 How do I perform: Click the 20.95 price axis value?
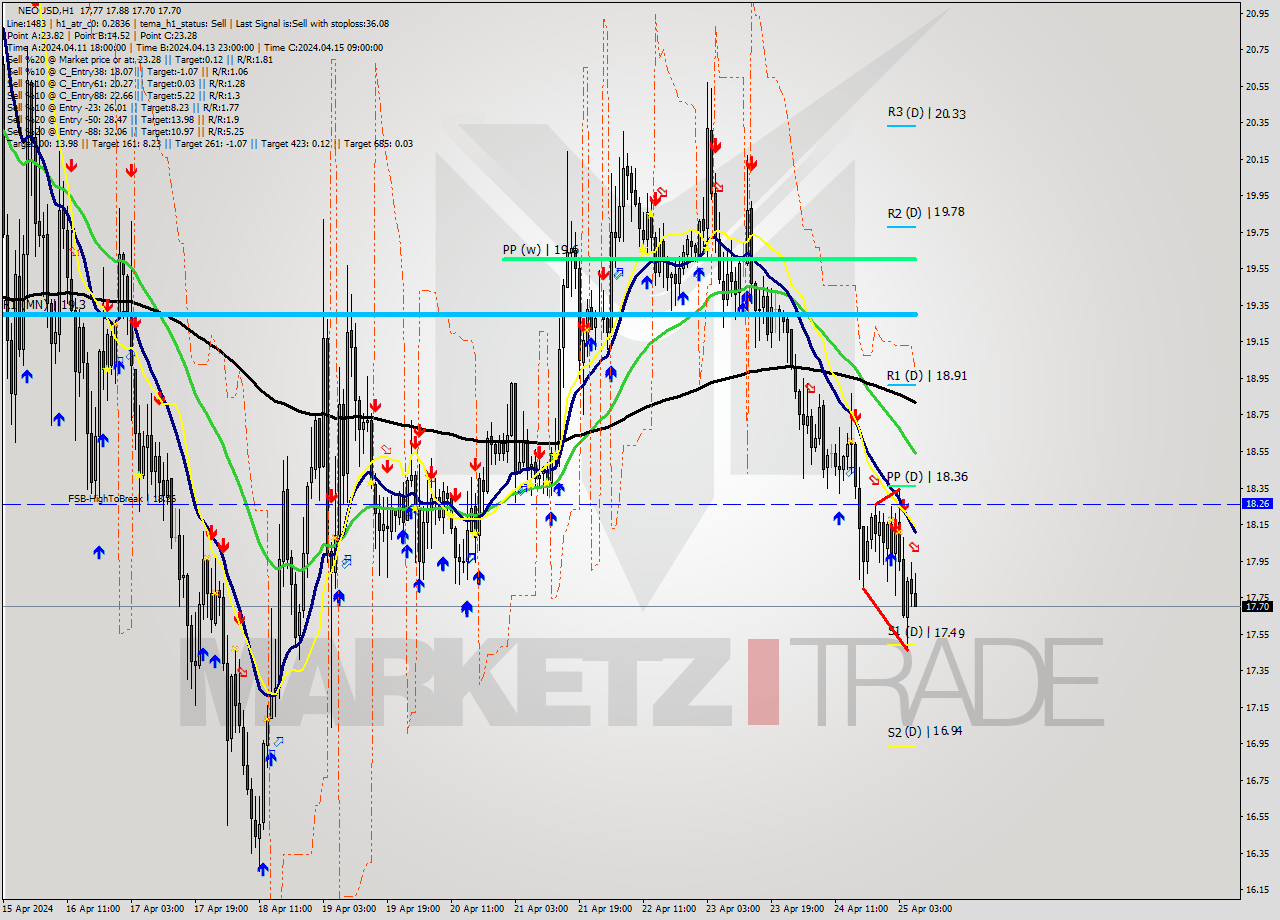(x=1257, y=13)
